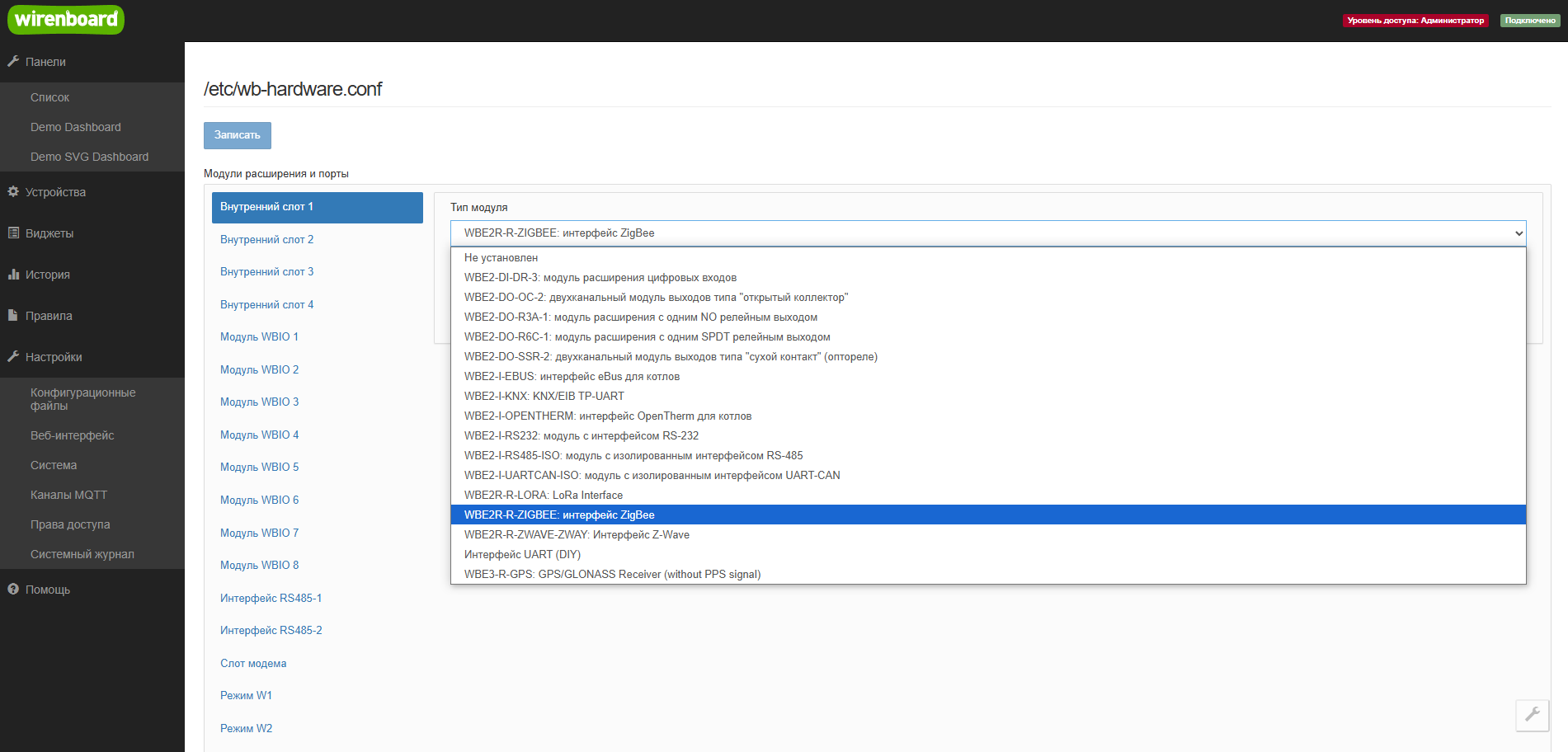Pick WBE2-I-UARTCAN-ISO option
This screenshot has height=752, width=1568.
tap(988, 476)
